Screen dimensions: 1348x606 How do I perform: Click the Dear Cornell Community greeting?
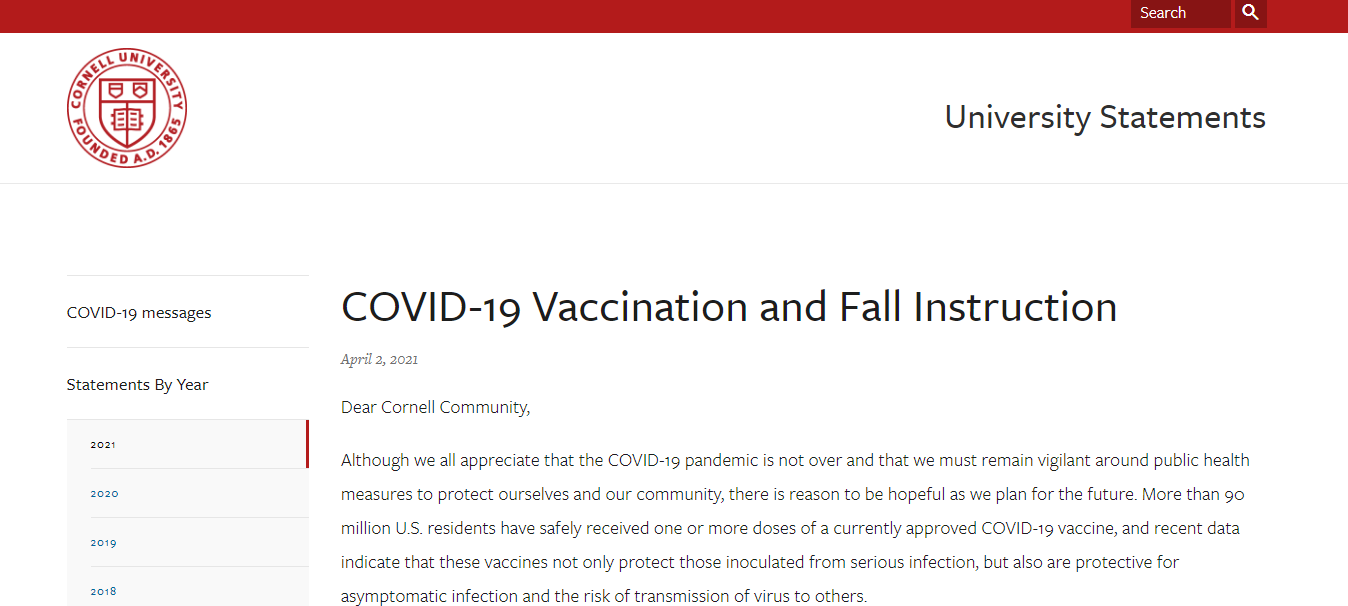(x=435, y=407)
